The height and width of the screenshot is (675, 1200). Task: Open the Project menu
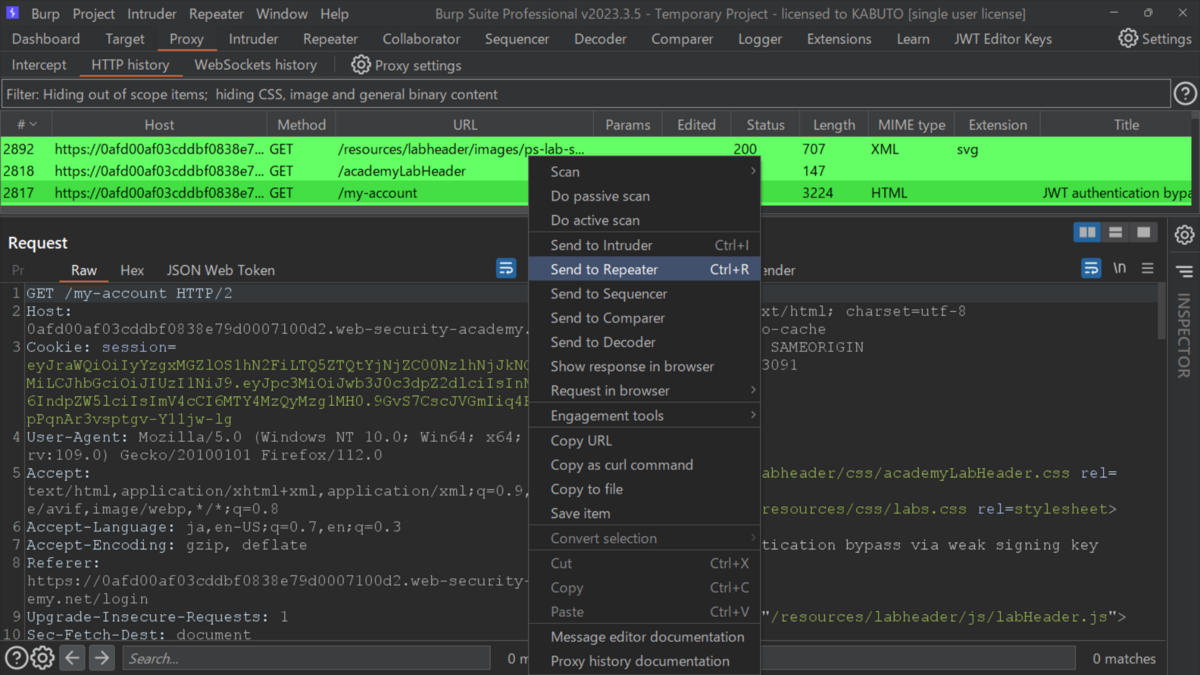[93, 14]
